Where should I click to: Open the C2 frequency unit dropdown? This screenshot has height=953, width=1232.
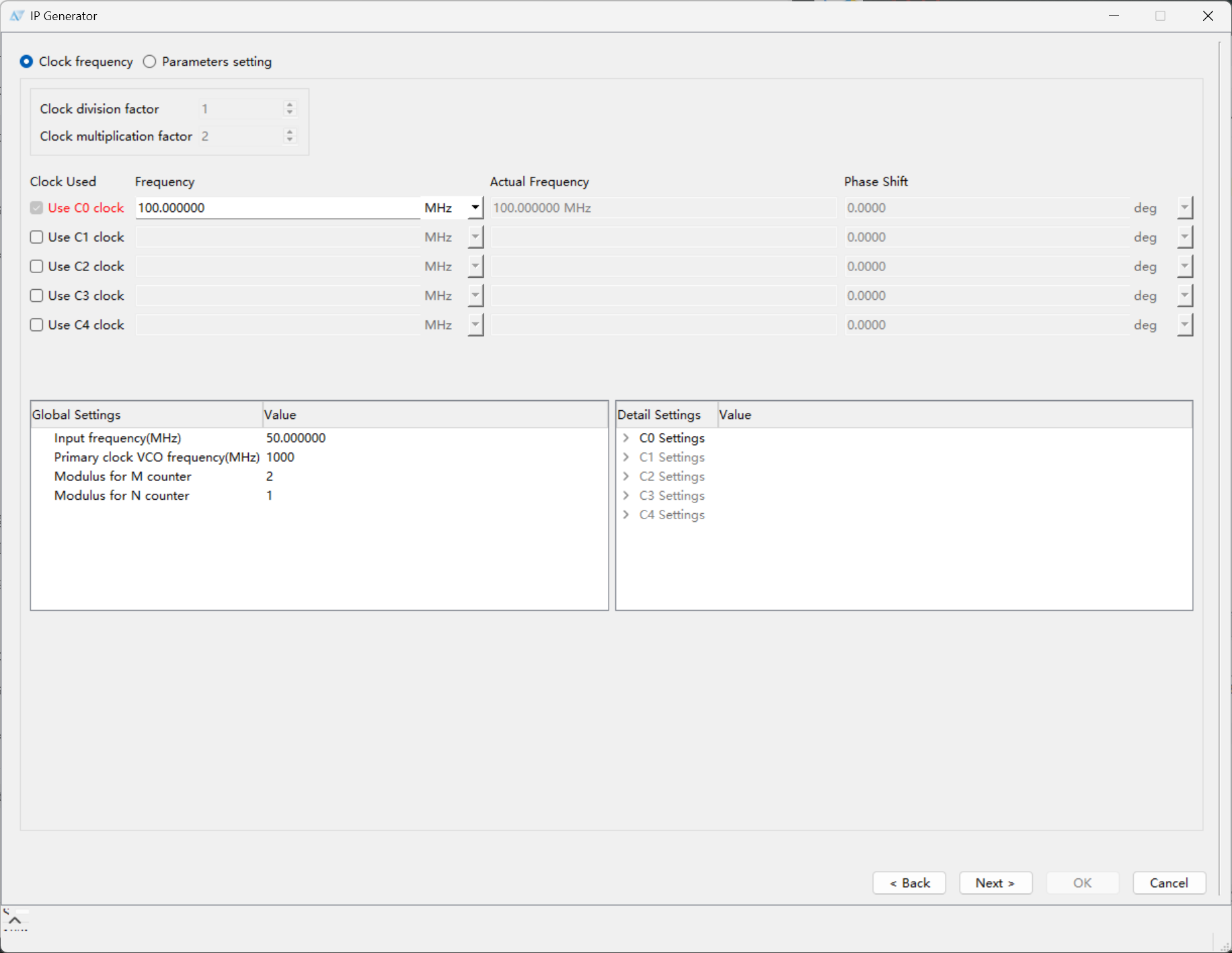[x=475, y=266]
